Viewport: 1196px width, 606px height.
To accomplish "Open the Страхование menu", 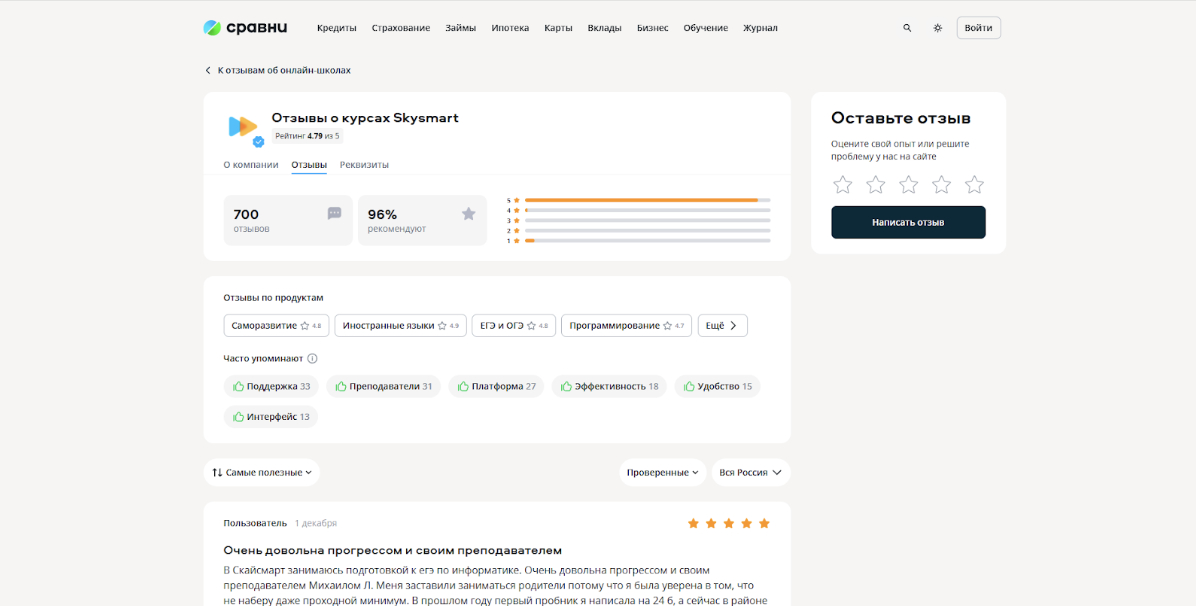I will (400, 28).
